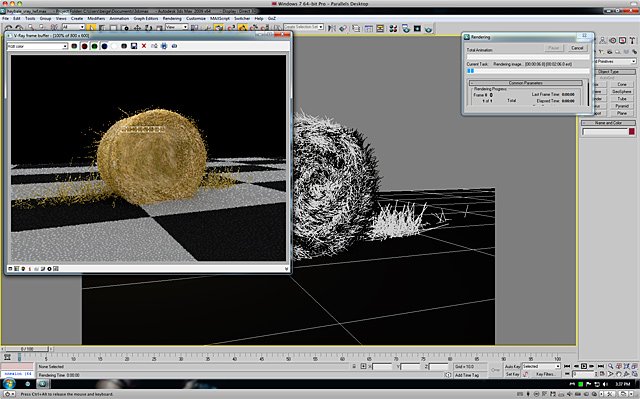Open the Customize menu

[196, 18]
